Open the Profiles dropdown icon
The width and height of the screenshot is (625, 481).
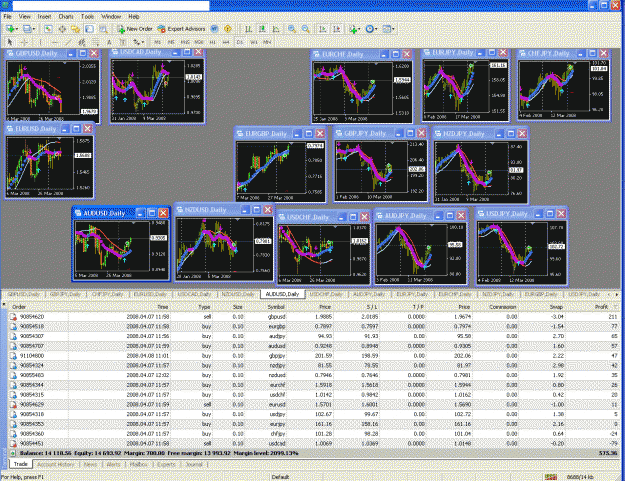(x=29, y=29)
